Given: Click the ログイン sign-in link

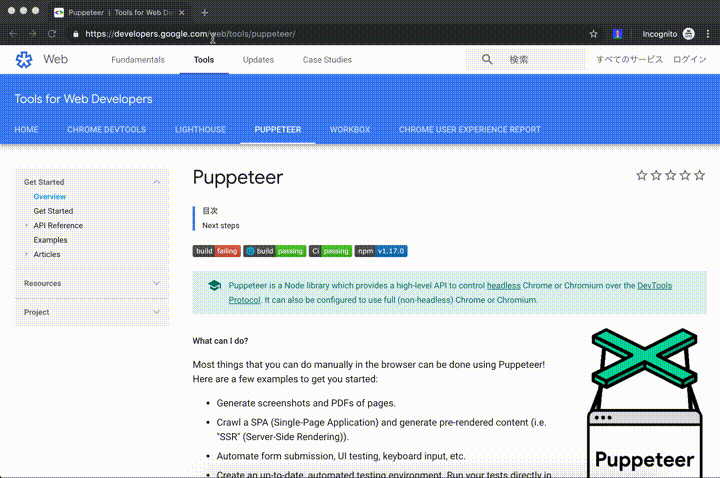Looking at the screenshot, I should coord(690,60).
